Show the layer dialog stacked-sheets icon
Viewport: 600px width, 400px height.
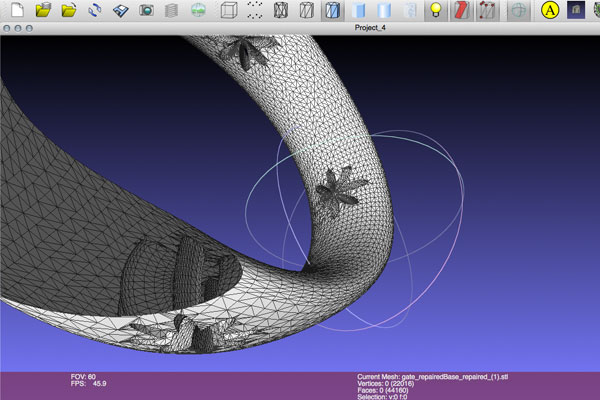click(x=171, y=10)
